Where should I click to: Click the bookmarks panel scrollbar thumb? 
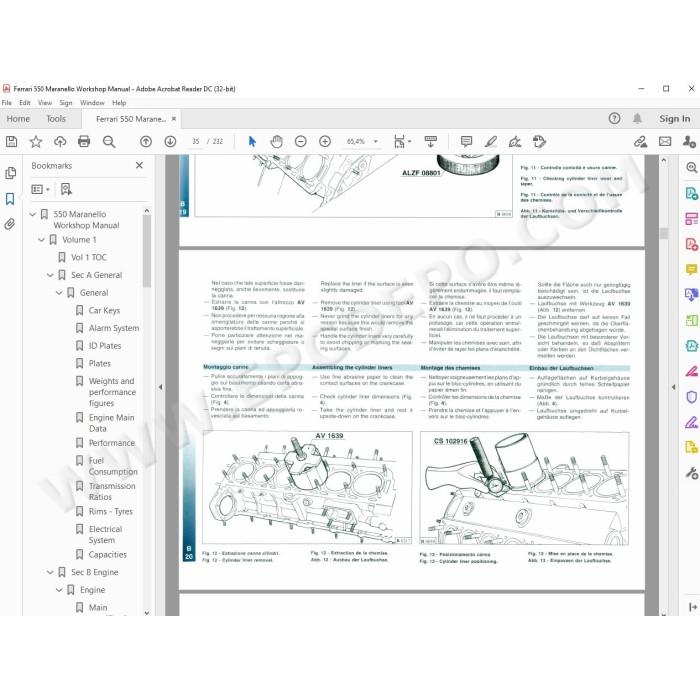[x=147, y=251]
